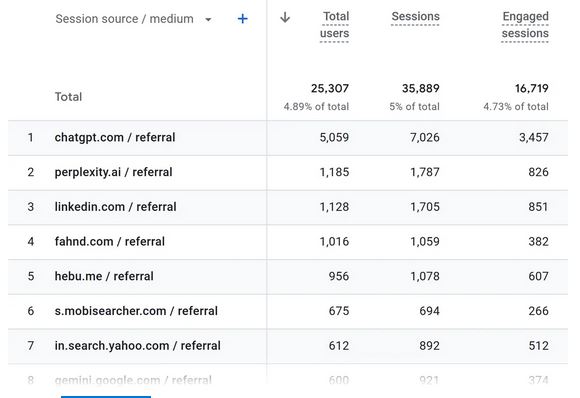Click the 4.73% of total text
The height and width of the screenshot is (398, 580).
[x=516, y=107]
